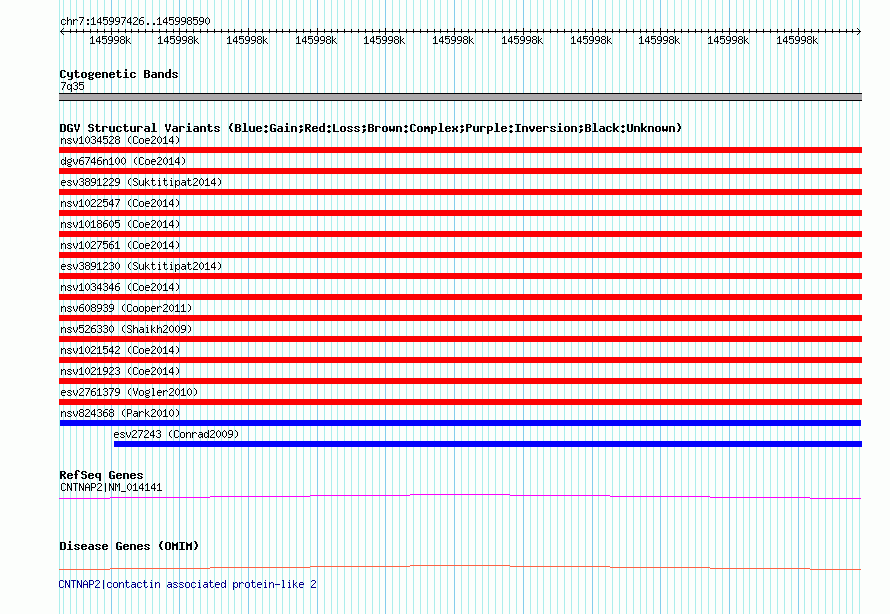Click variant label nsv1034346 (Coe2014)
The width and height of the screenshot is (890, 614).
point(120,287)
